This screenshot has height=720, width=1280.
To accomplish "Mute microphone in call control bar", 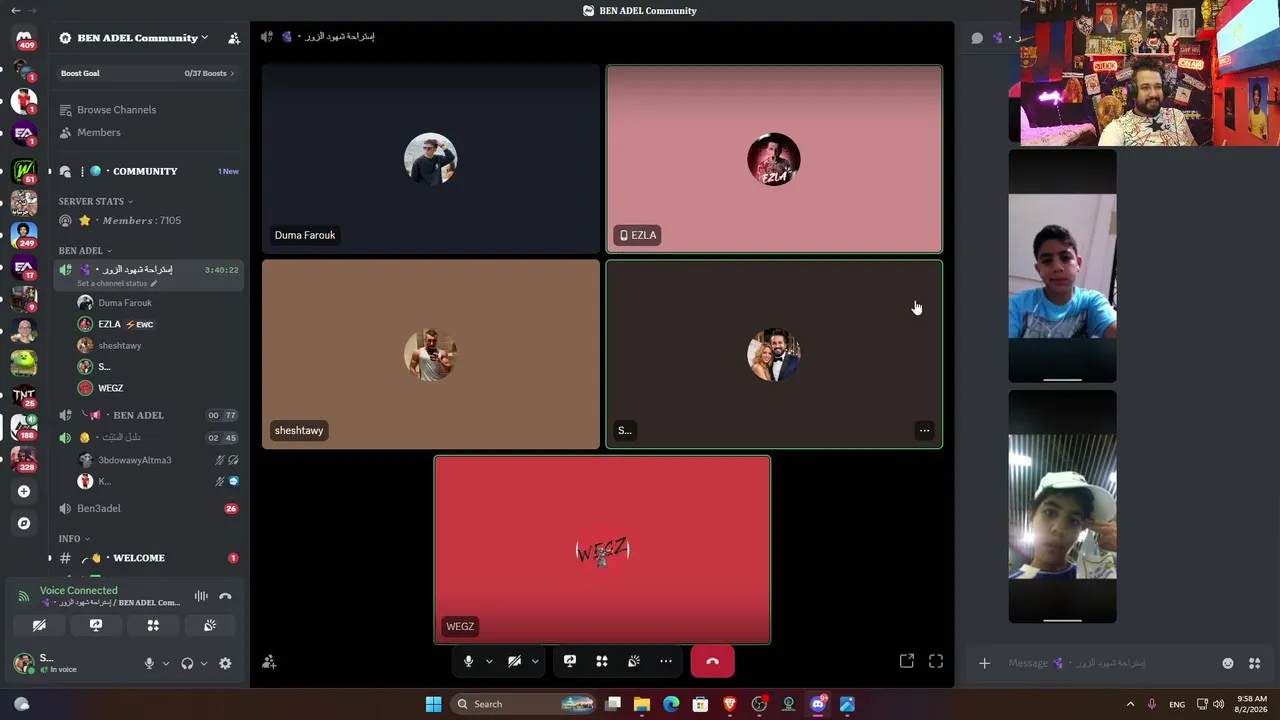I will (x=468, y=661).
